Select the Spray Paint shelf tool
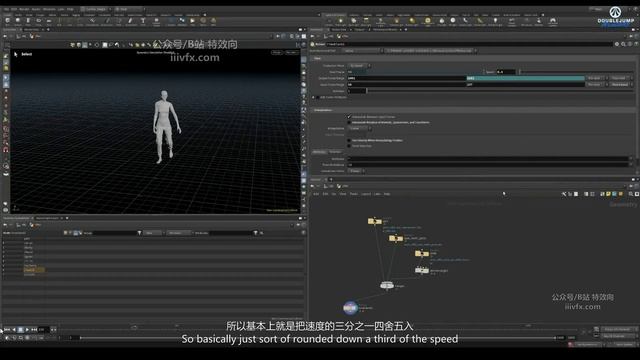The height and width of the screenshot is (360, 640). pos(130,21)
